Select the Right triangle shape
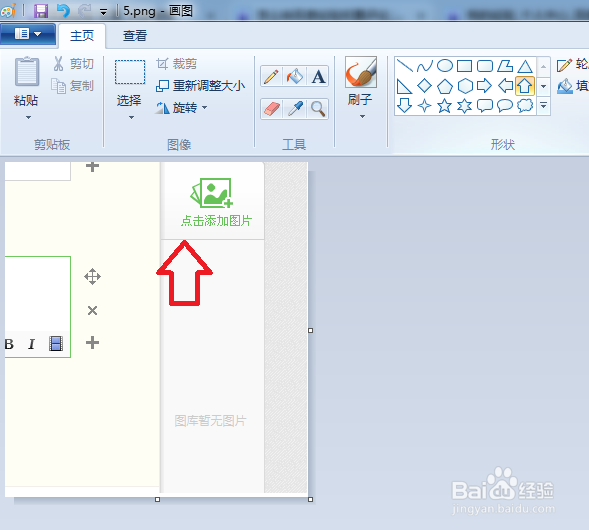589x530 pixels. (x=405, y=86)
